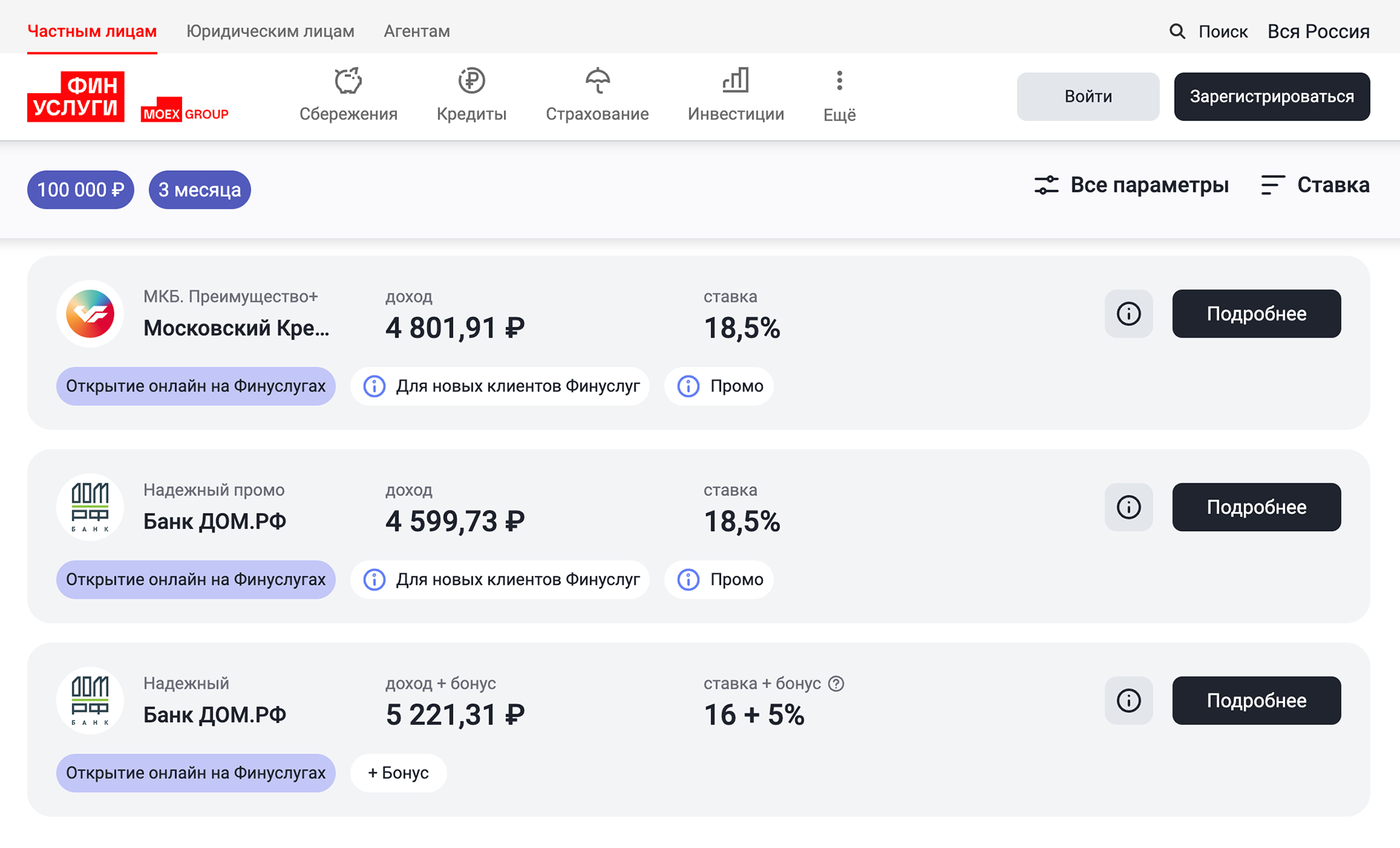Click МКБ's Открытие онлайн на Финуслугах tag

click(196, 386)
